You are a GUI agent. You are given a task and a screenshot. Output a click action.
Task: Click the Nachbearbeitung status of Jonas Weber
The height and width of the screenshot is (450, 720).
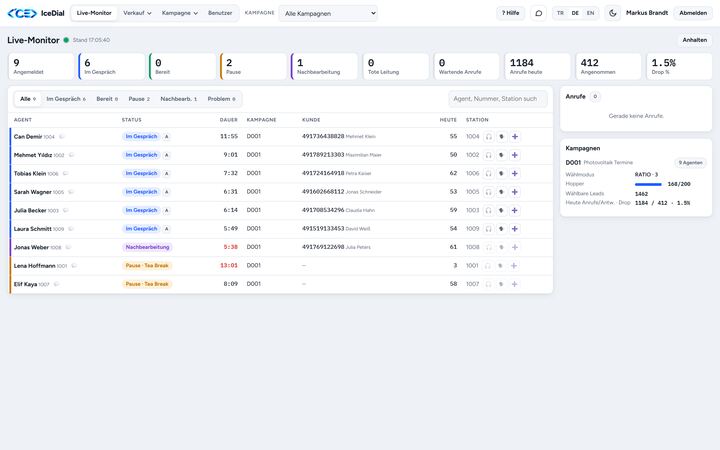147,247
